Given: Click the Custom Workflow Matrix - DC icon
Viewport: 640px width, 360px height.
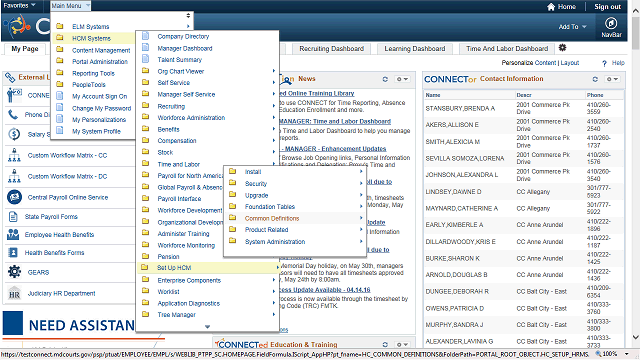Looking at the screenshot, I should [x=14, y=176].
